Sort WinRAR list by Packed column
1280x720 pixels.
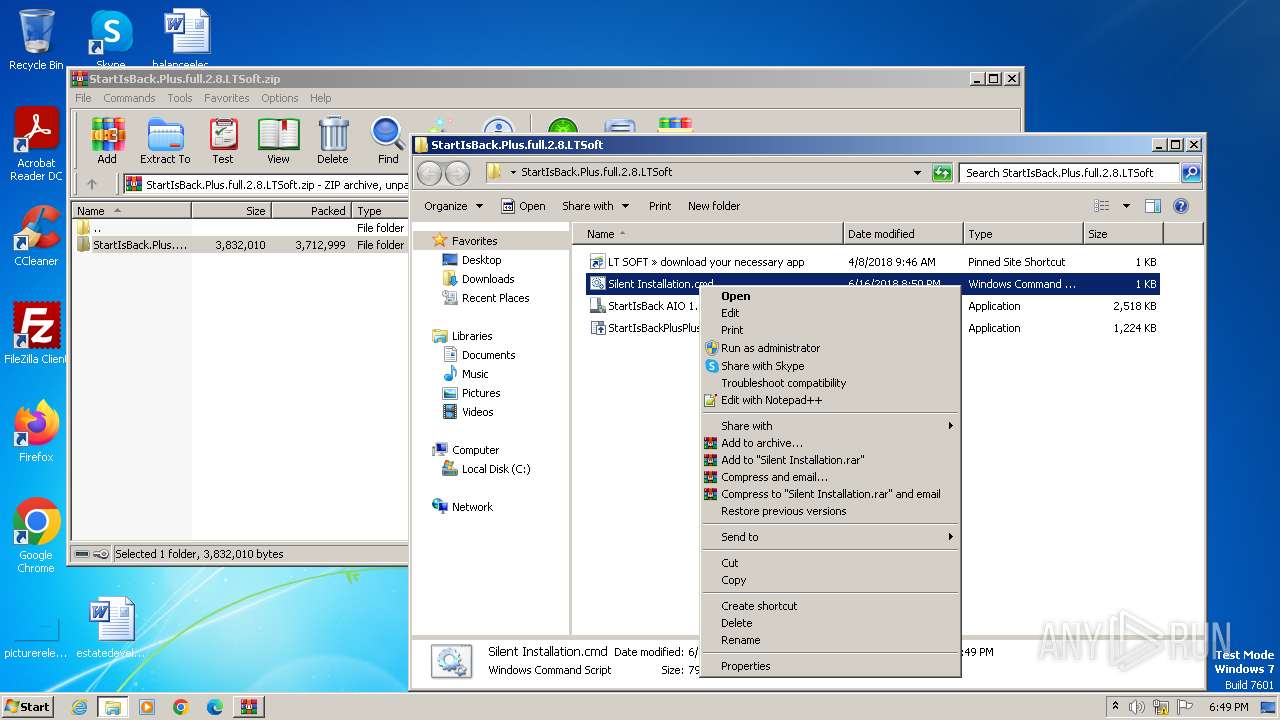pyautogui.click(x=310, y=211)
